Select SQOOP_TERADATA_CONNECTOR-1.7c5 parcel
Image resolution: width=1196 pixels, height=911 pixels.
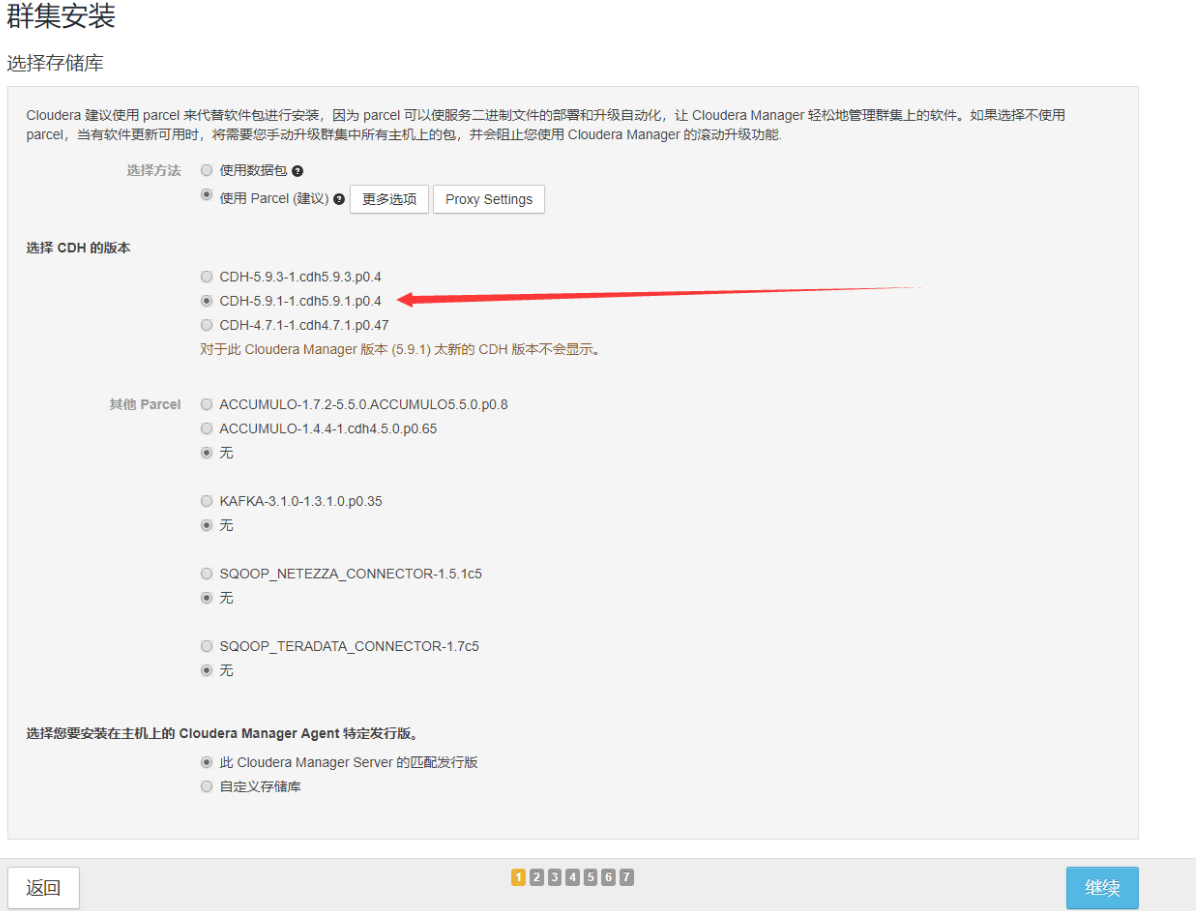206,646
